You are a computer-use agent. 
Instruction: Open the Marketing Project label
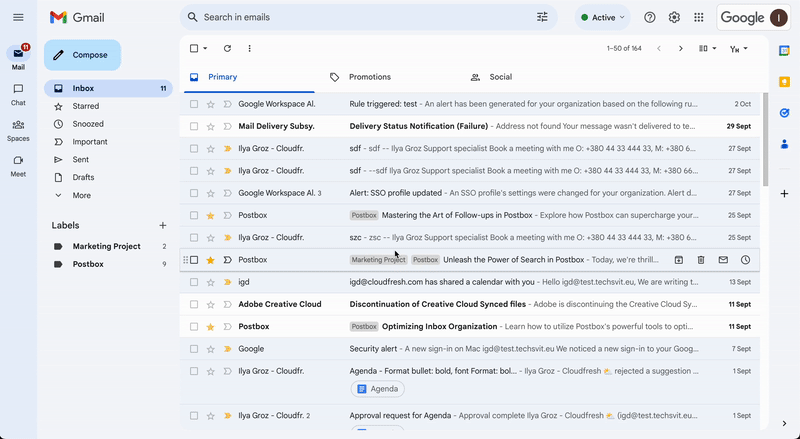click(107, 246)
